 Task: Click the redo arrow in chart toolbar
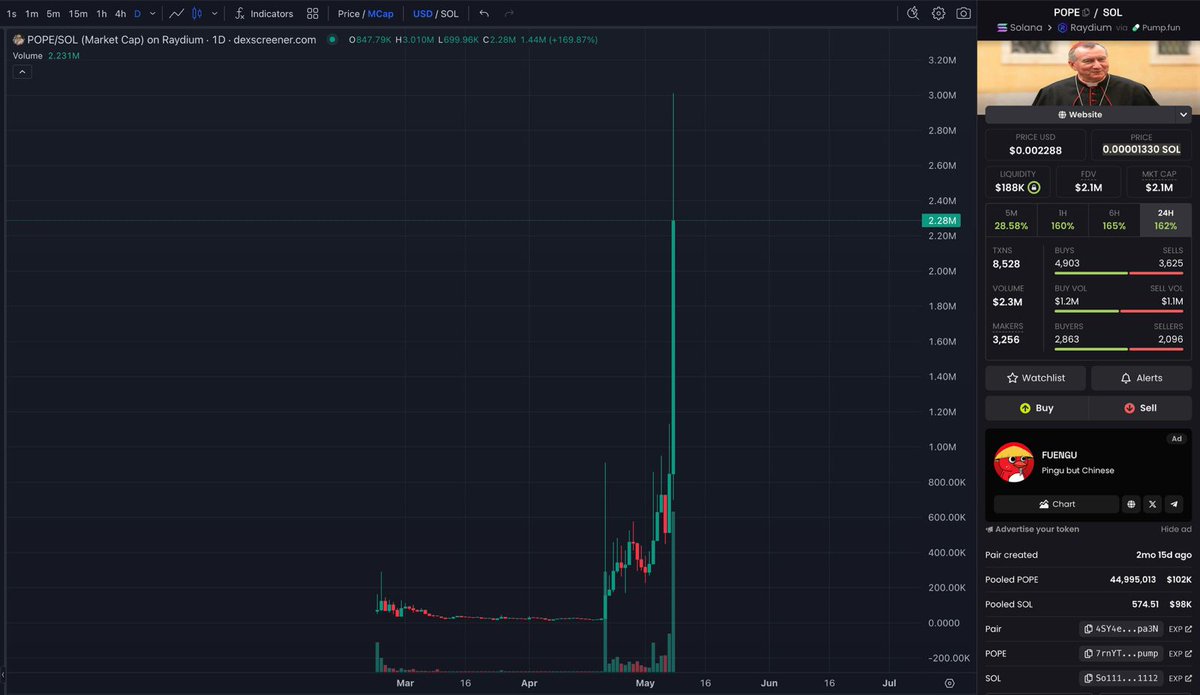(x=509, y=14)
